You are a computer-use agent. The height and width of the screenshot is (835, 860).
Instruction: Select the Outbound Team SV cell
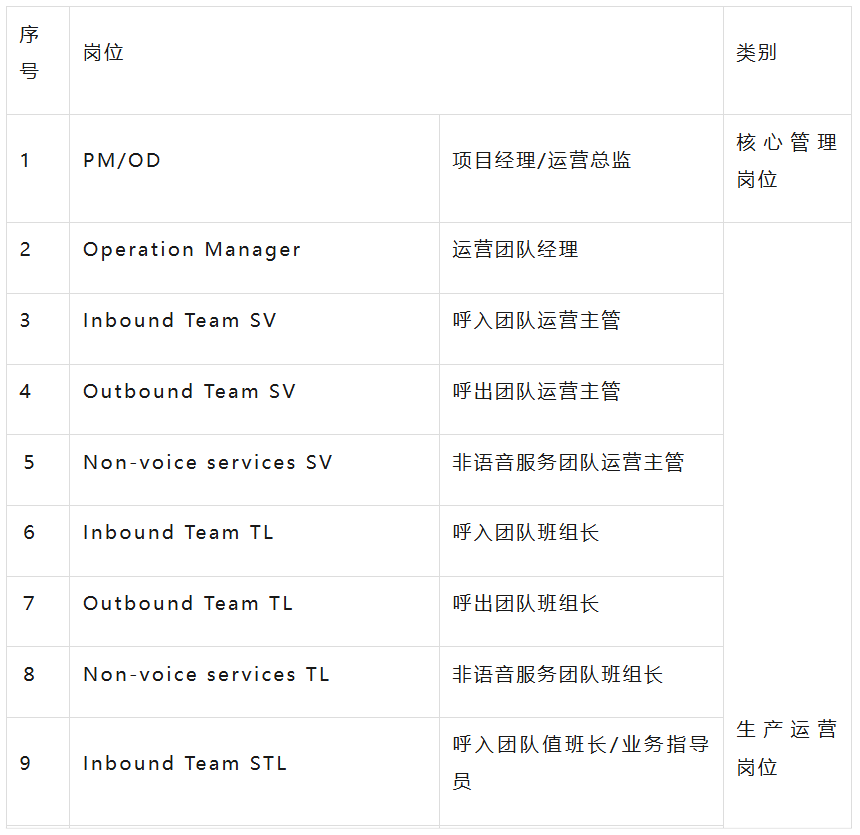(x=254, y=399)
